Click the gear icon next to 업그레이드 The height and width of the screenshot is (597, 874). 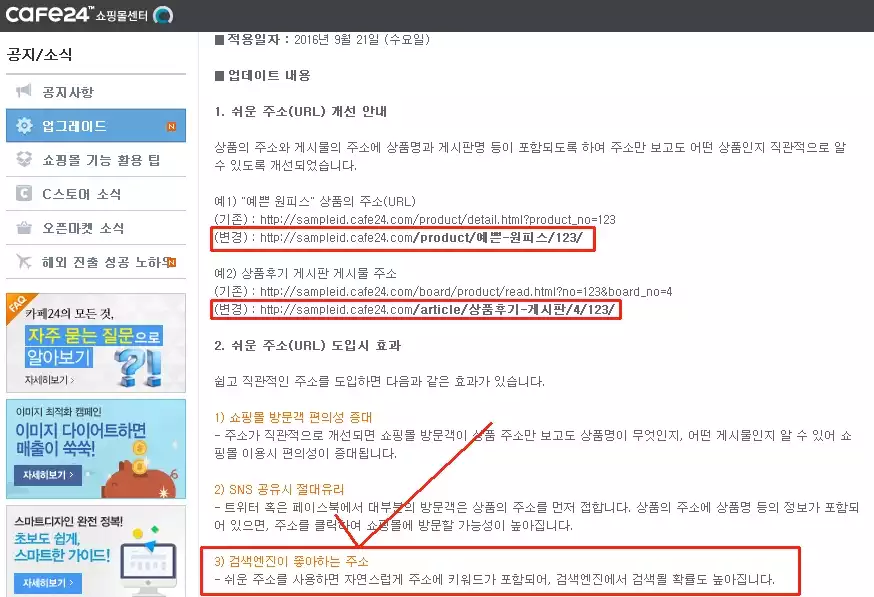pyautogui.click(x=24, y=125)
